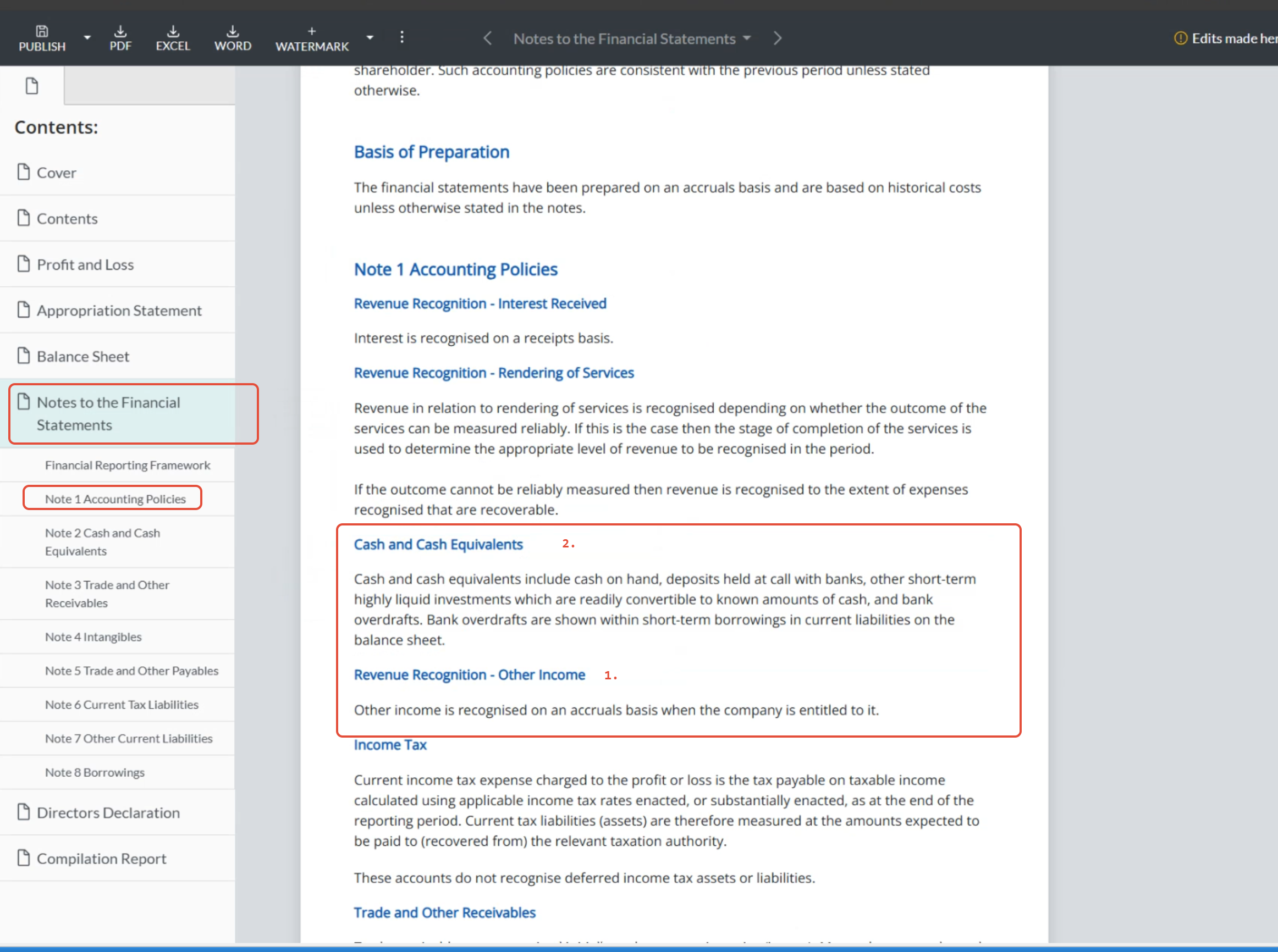The image size is (1278, 952).
Task: Open the Compilation Report page
Action: 101,858
